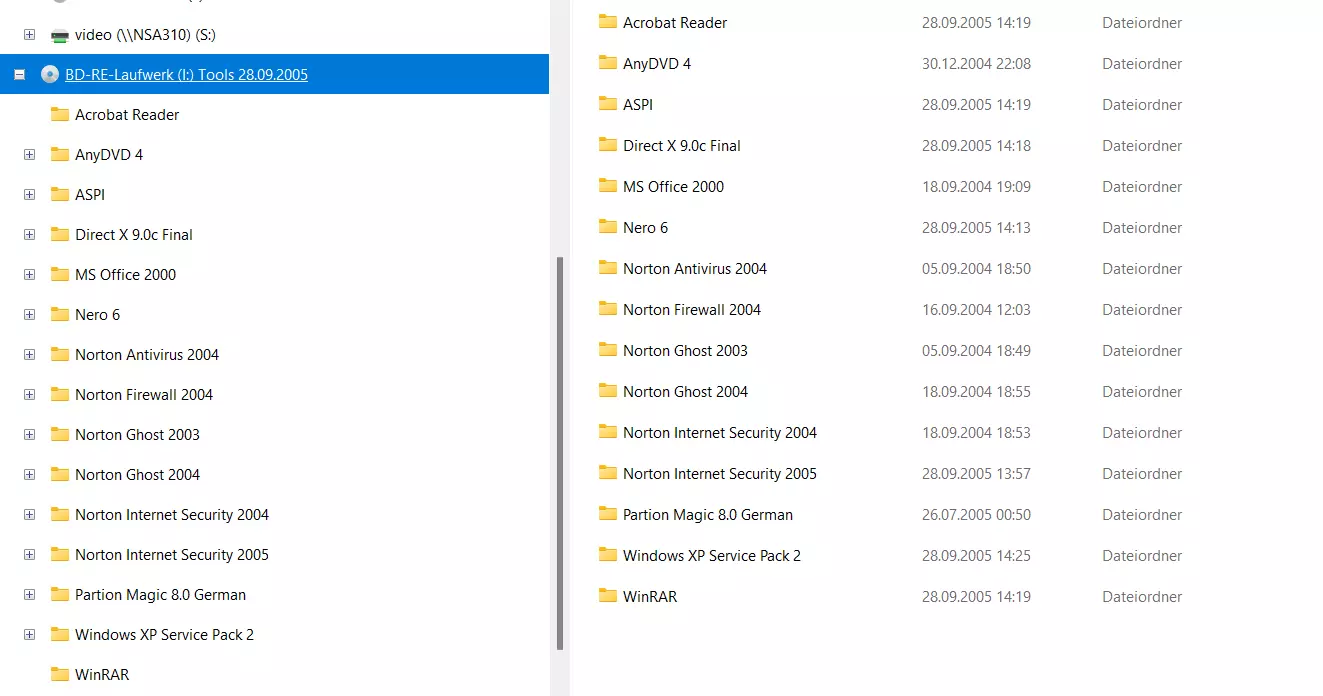Click the tree pane vertical scrollbar thumb
Screen dimensions: 1323x696
coord(560,453)
